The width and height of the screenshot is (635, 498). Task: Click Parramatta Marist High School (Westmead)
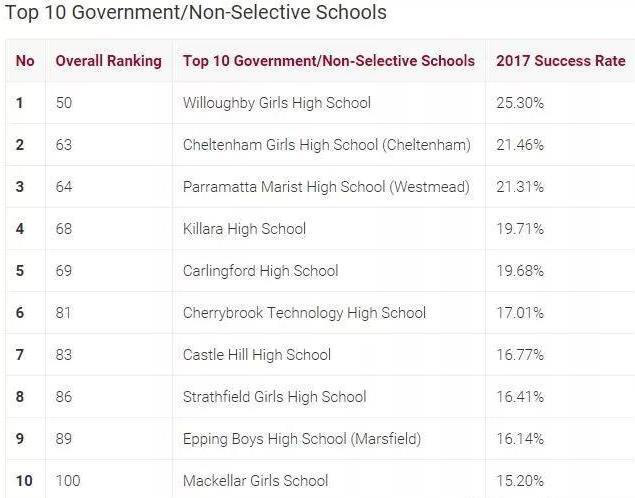(x=326, y=187)
